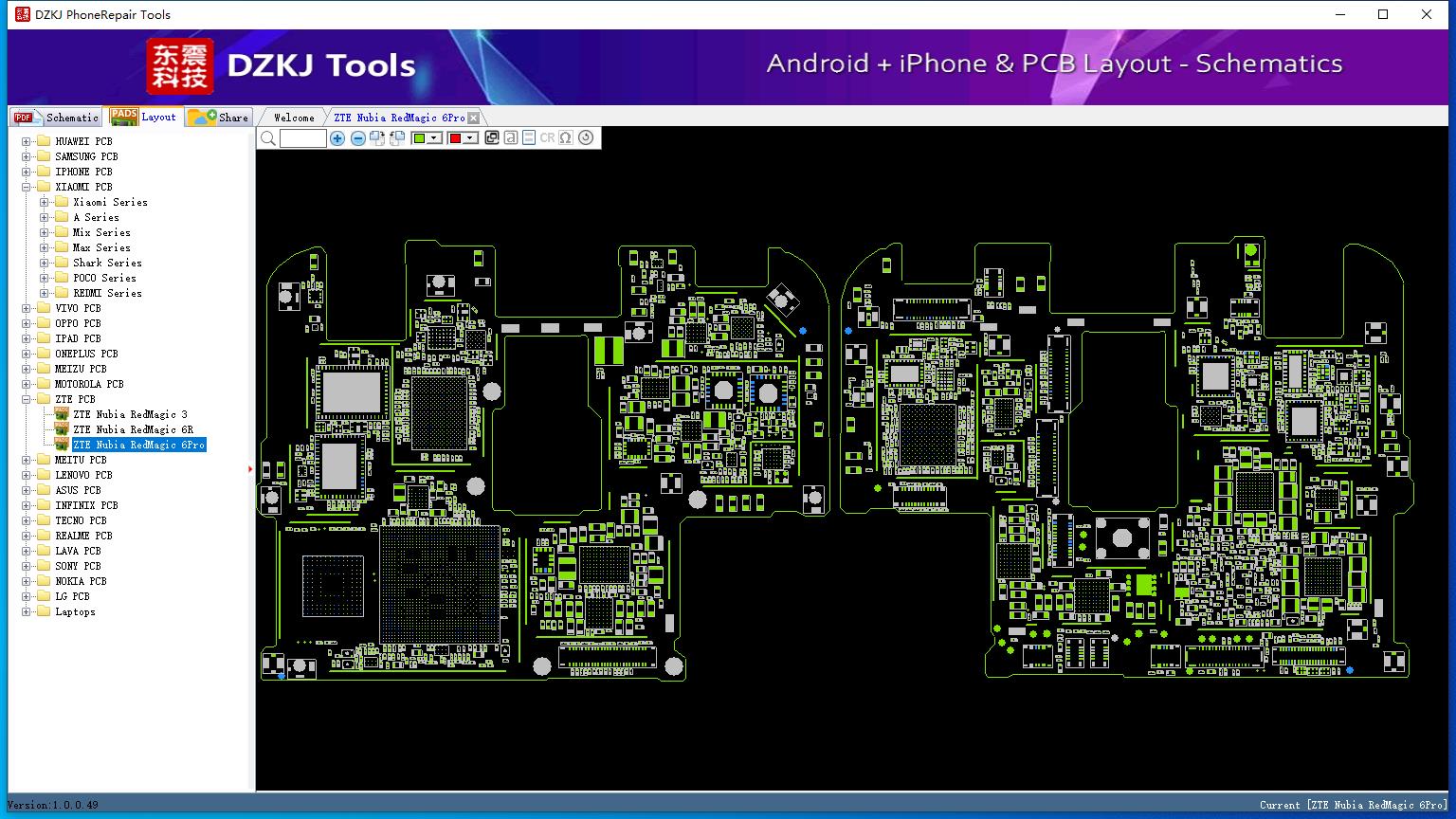Image resolution: width=1456 pixels, height=819 pixels.
Task: Click the folder icon of ASUS PCB
Action: pos(43,490)
